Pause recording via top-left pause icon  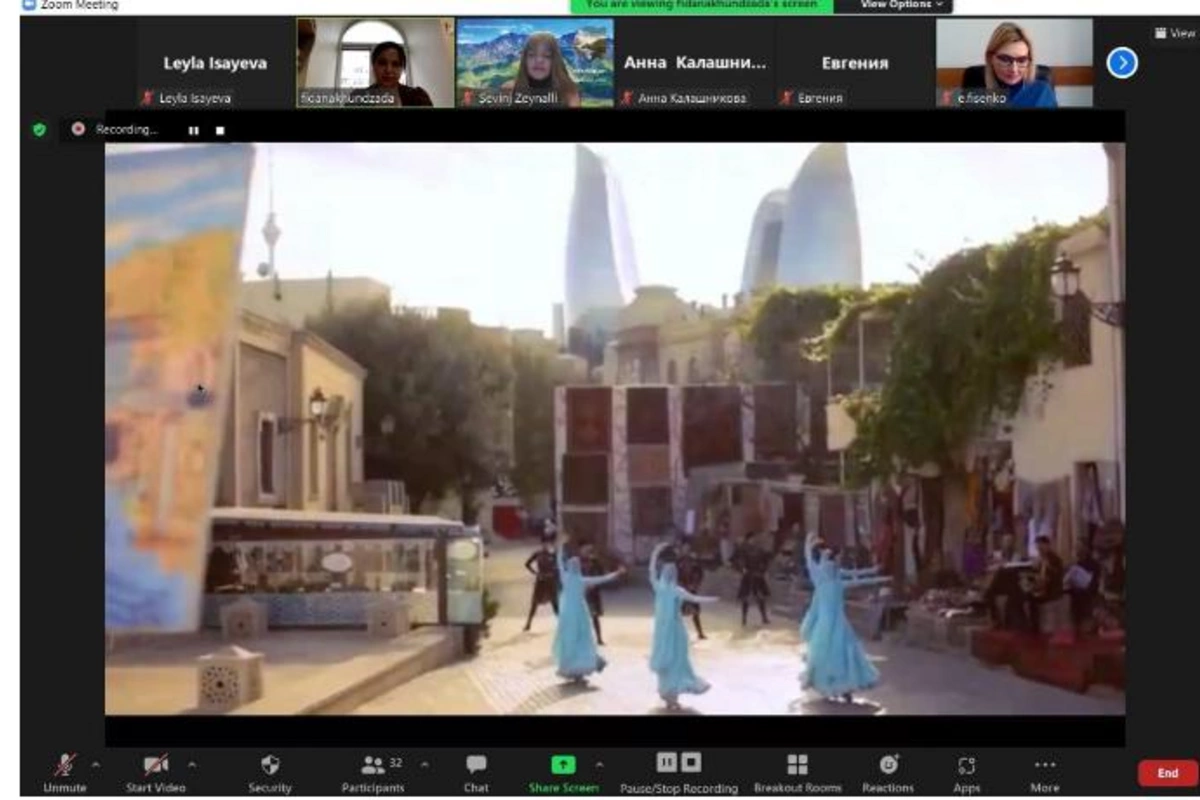[x=194, y=130]
